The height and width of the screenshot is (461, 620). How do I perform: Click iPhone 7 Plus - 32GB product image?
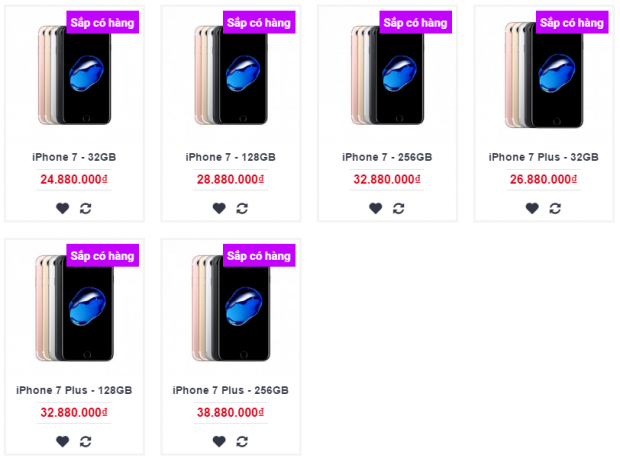tap(543, 78)
